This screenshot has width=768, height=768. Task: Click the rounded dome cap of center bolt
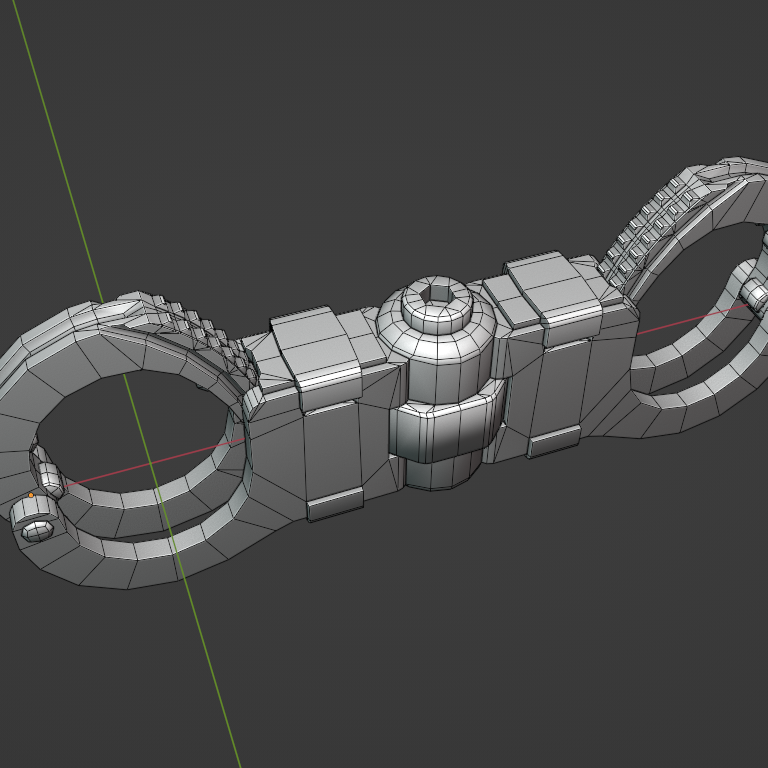[x=436, y=312]
